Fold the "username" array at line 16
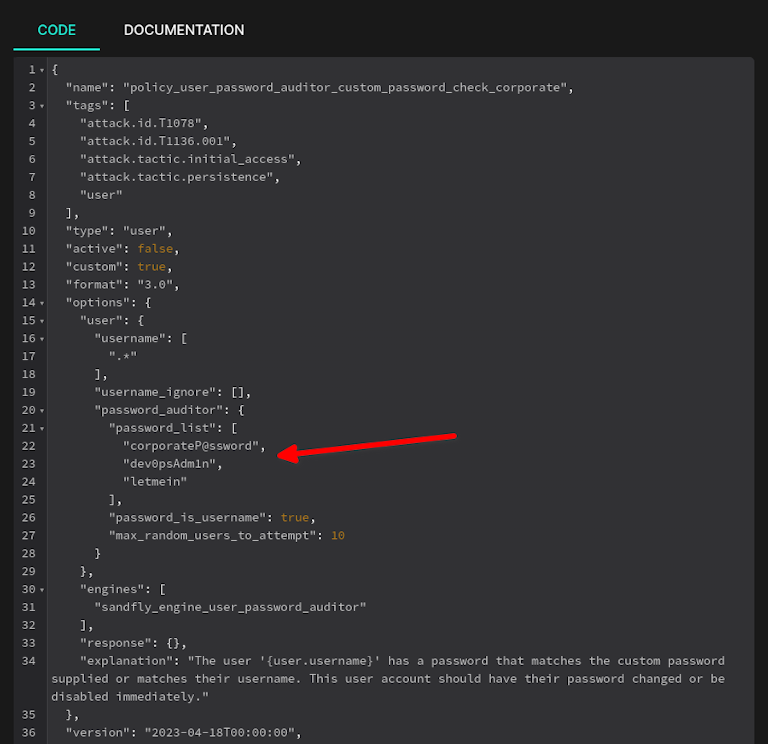768x744 pixels. coord(42,339)
